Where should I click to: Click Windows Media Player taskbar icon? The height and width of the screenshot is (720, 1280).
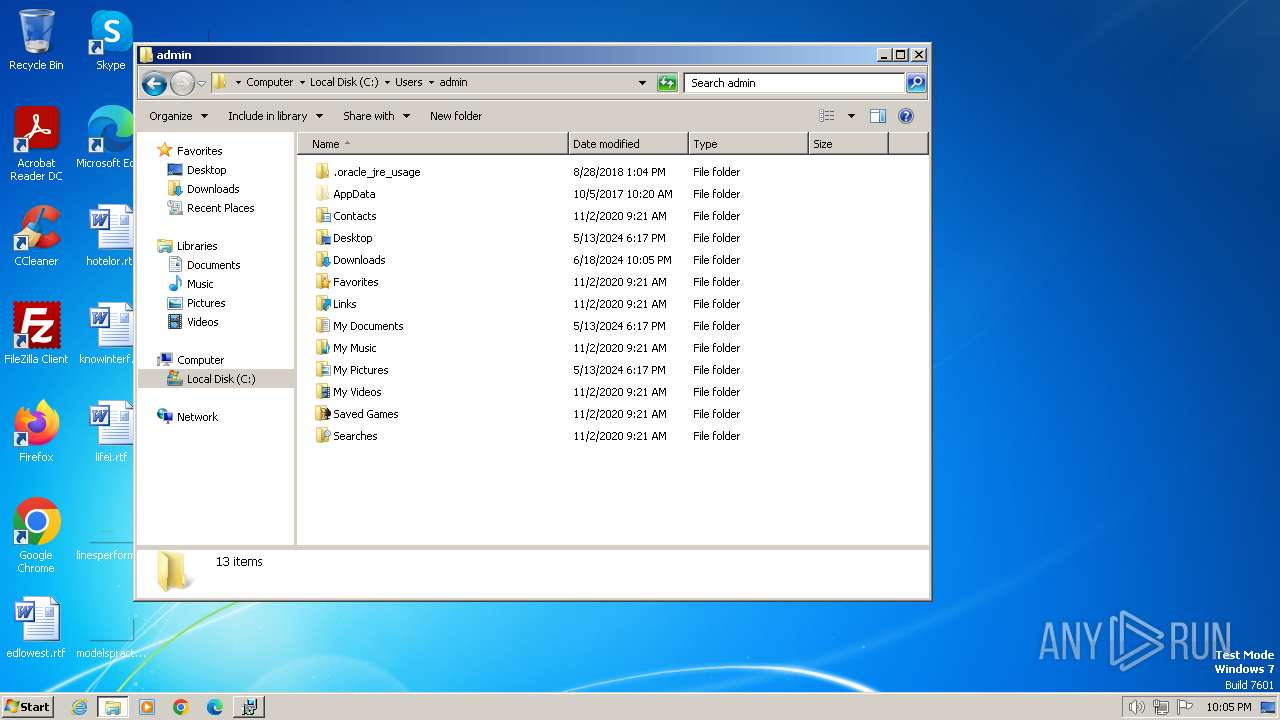click(x=147, y=707)
